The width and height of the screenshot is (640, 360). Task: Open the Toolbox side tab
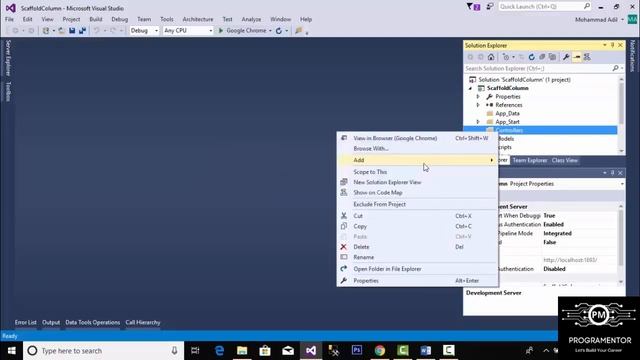8,91
